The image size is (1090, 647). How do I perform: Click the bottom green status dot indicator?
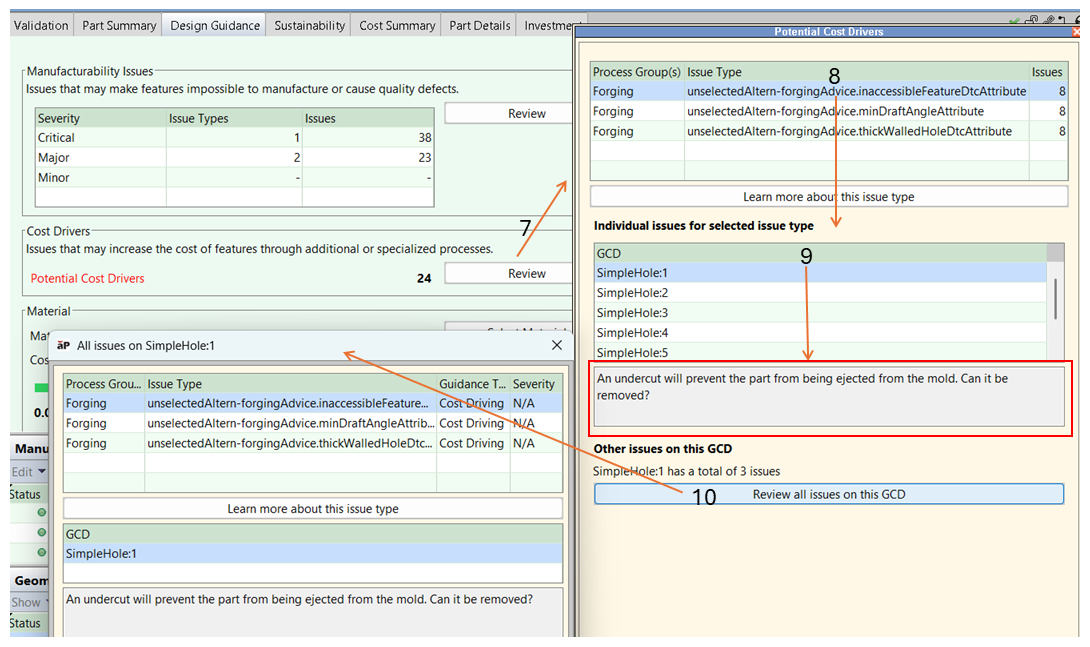42,552
